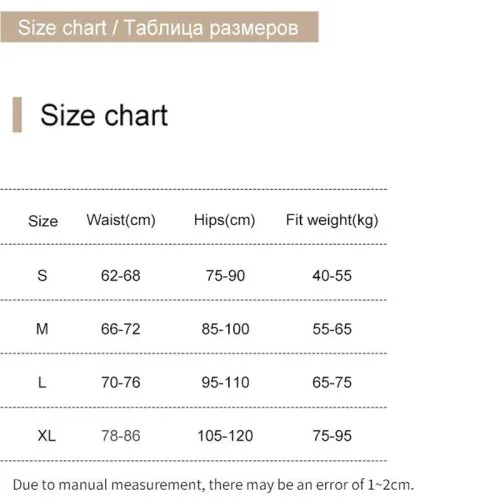Click hips value '85-100'
This screenshot has width=500, height=500.
pyautogui.click(x=225, y=329)
